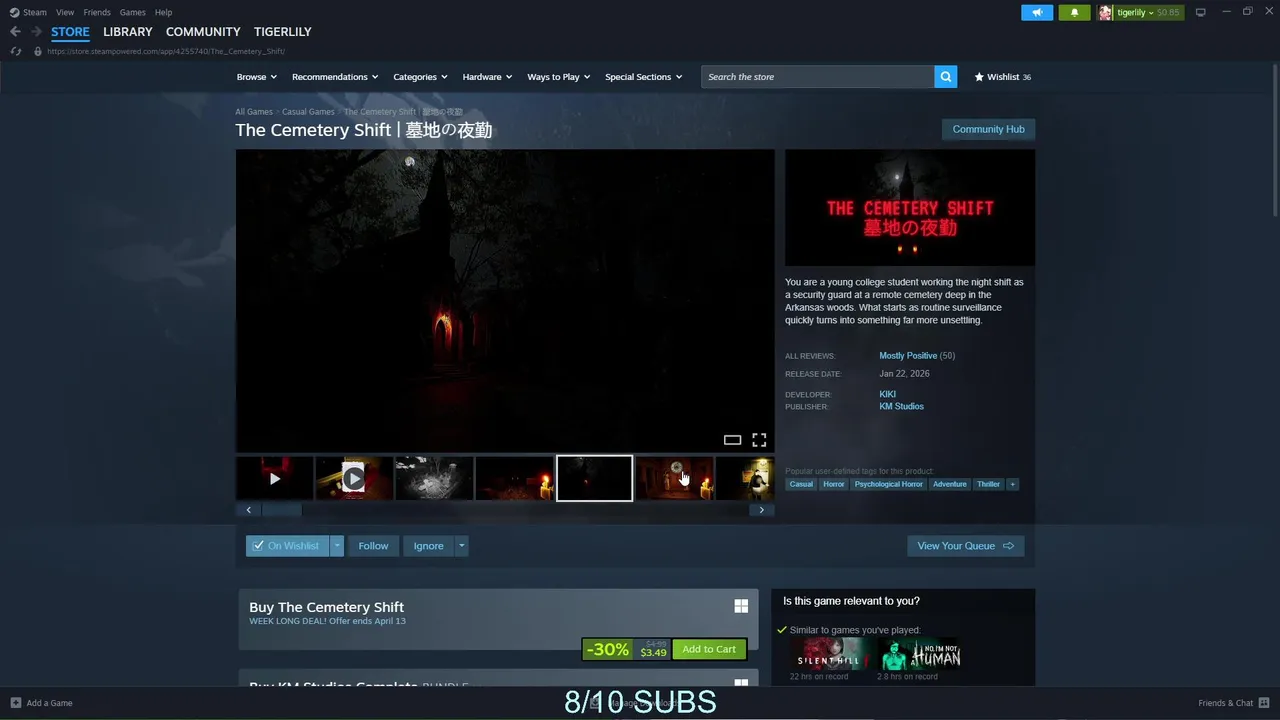Image resolution: width=1280 pixels, height=720 pixels.
Task: Open the Ignore options dropdown arrow
Action: [x=461, y=546]
